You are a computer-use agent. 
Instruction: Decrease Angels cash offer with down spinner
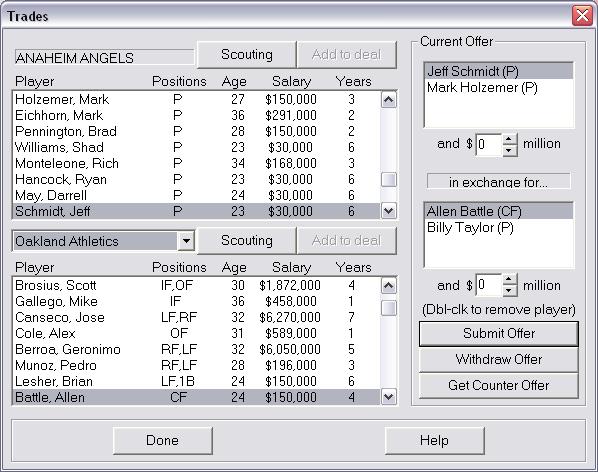[509, 150]
